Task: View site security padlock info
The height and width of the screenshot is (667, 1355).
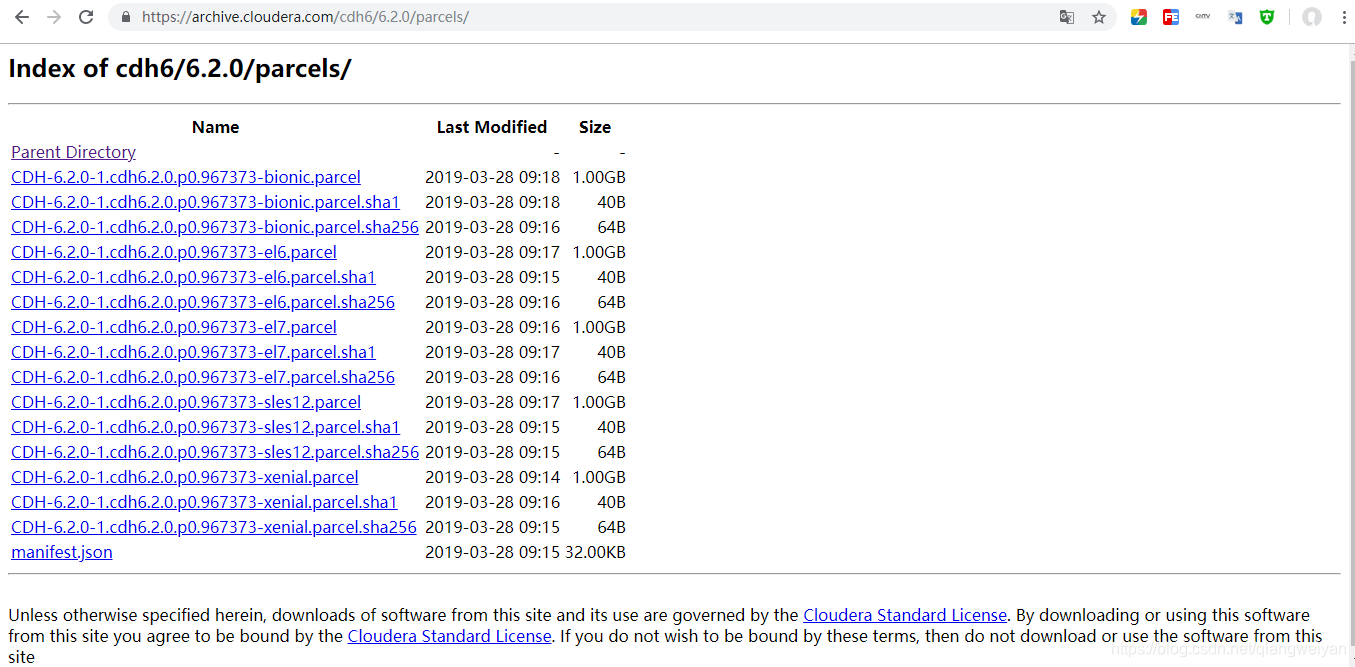Action: (x=125, y=17)
